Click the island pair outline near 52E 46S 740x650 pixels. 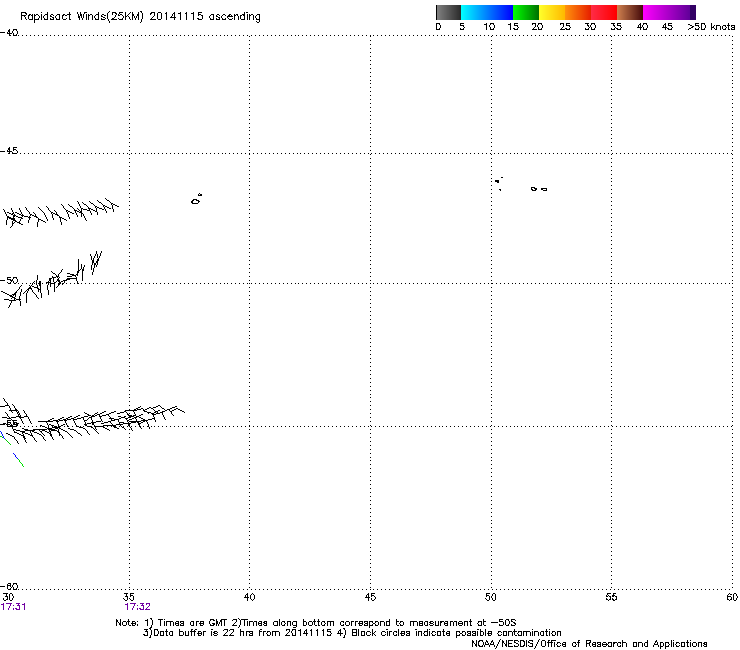point(539,189)
